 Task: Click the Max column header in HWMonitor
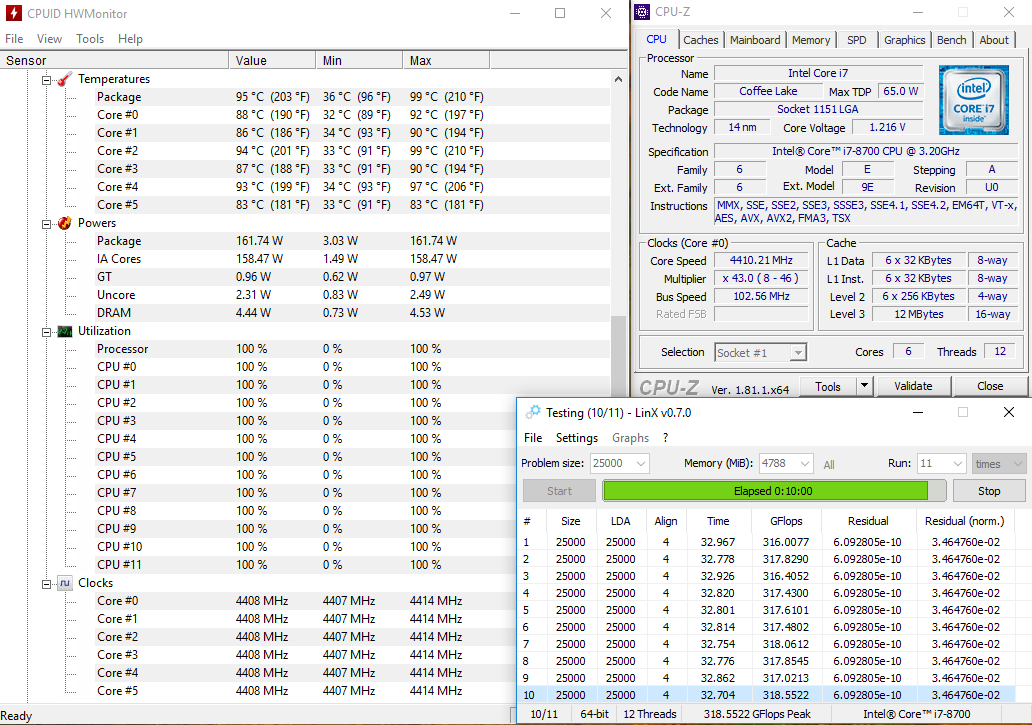click(x=446, y=61)
